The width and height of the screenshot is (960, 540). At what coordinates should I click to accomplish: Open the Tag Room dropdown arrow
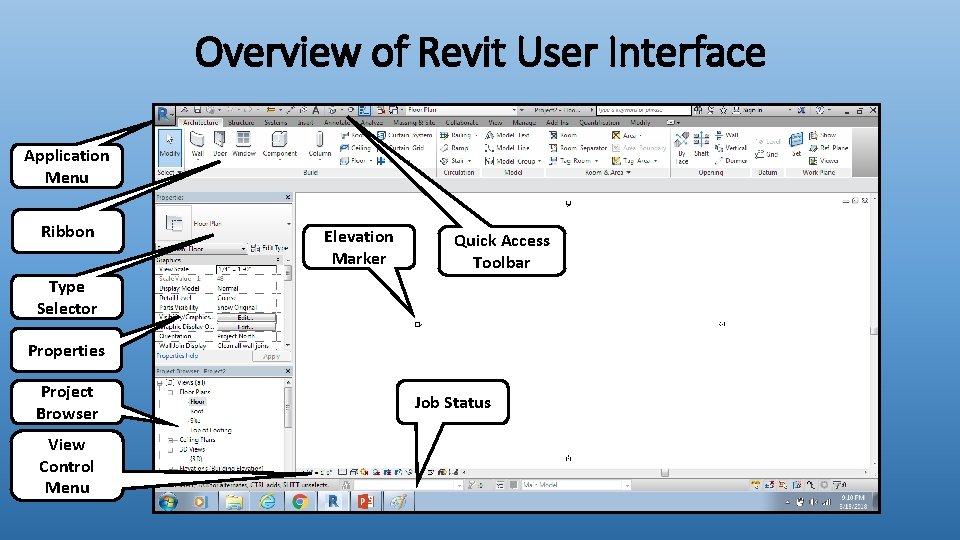(x=596, y=161)
